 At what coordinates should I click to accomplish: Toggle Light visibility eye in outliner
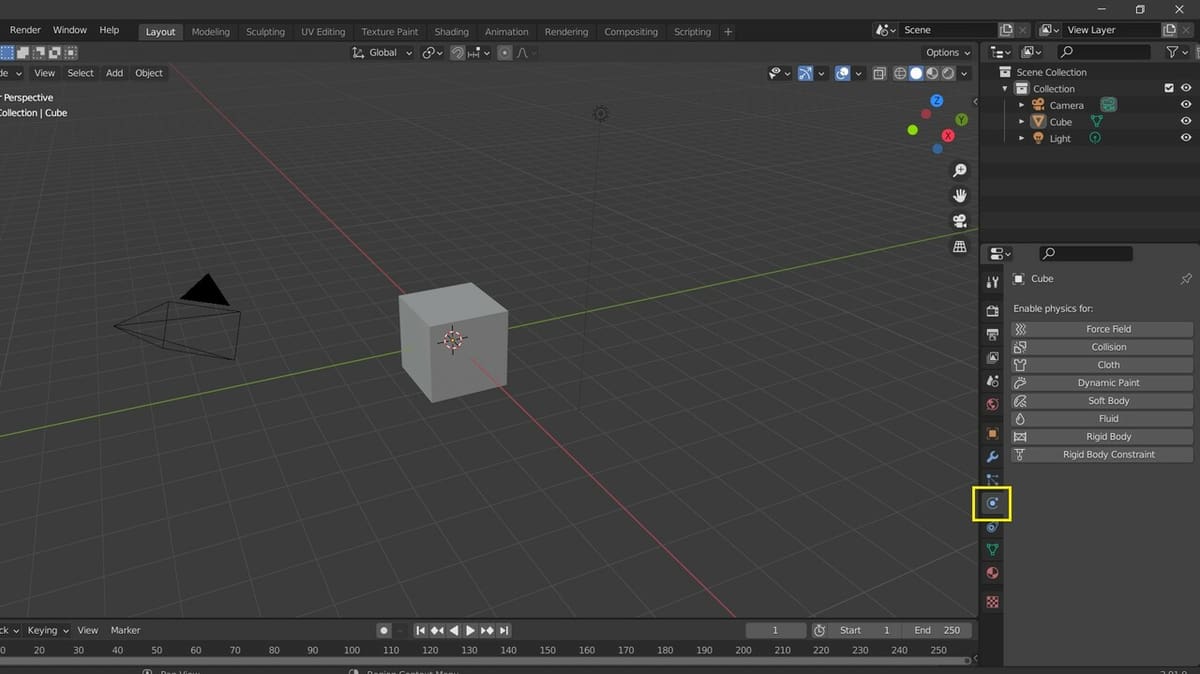[1186, 138]
